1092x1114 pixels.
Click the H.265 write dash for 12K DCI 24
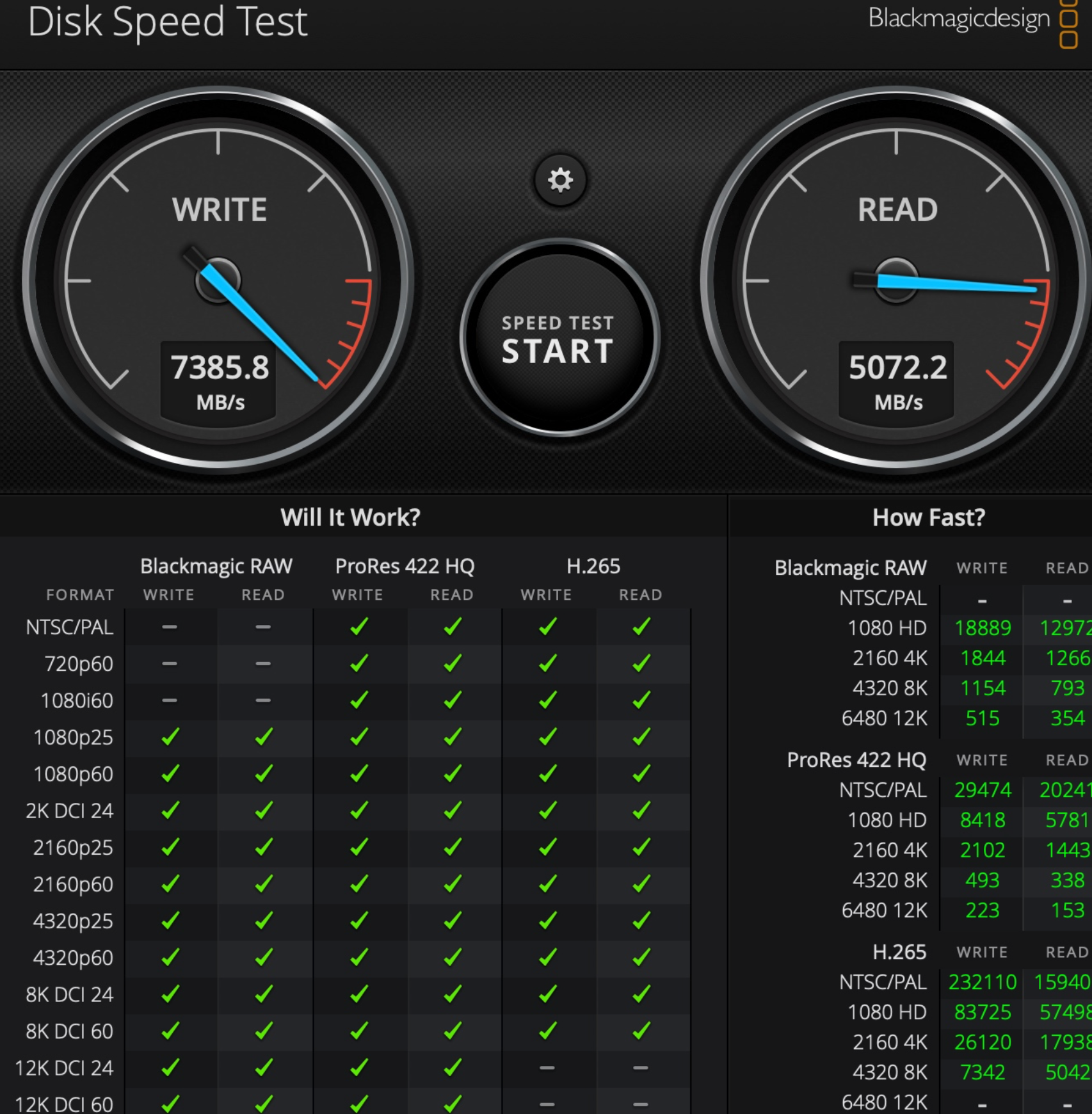547,1068
